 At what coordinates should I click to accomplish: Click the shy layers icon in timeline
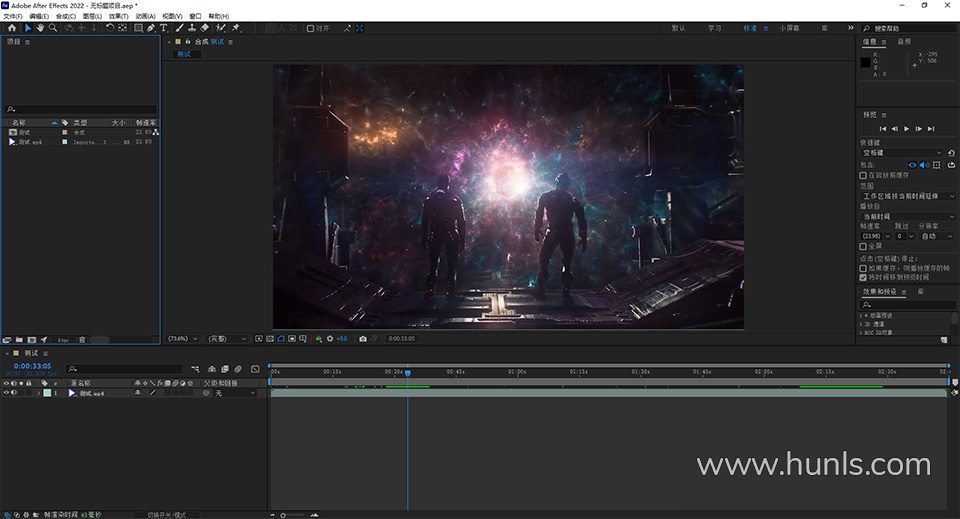pyautogui.click(x=212, y=369)
